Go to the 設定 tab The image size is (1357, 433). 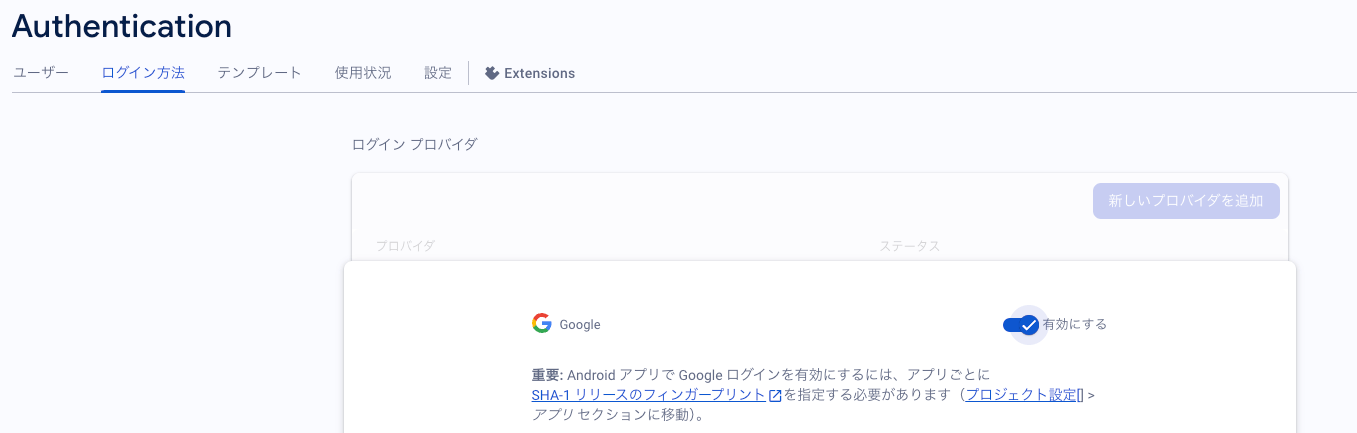(438, 73)
